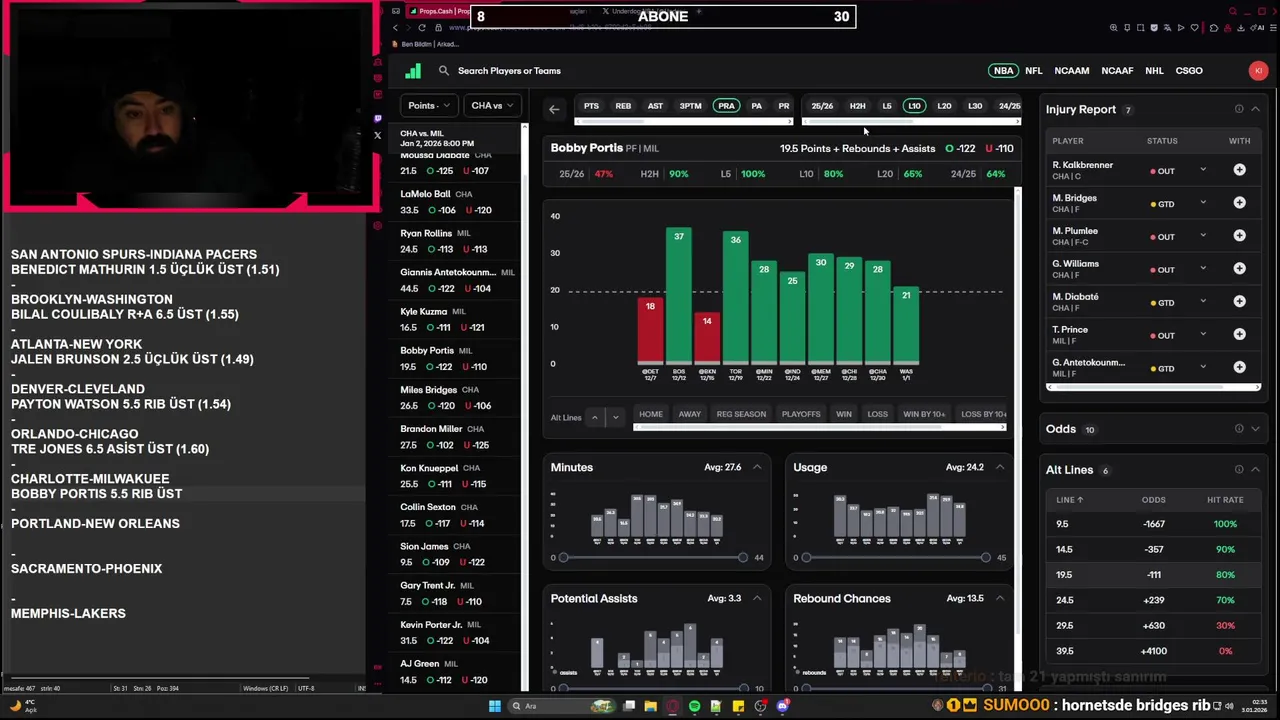The height and width of the screenshot is (720, 1280).
Task: Collapse the Usage chart card
Action: pos(999,467)
